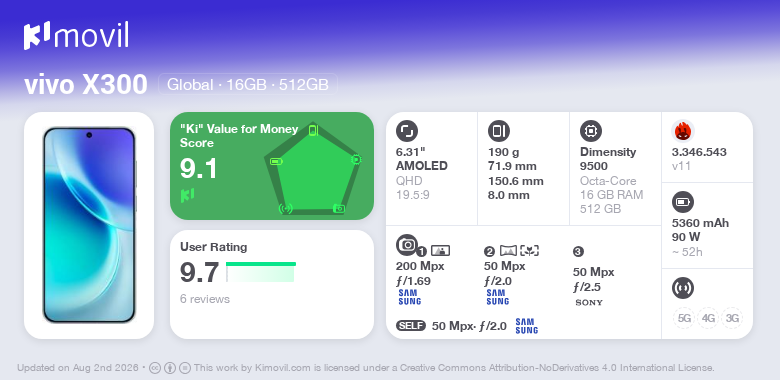780x380 pixels.
Task: Select the 3G network badge
Action: tap(732, 318)
